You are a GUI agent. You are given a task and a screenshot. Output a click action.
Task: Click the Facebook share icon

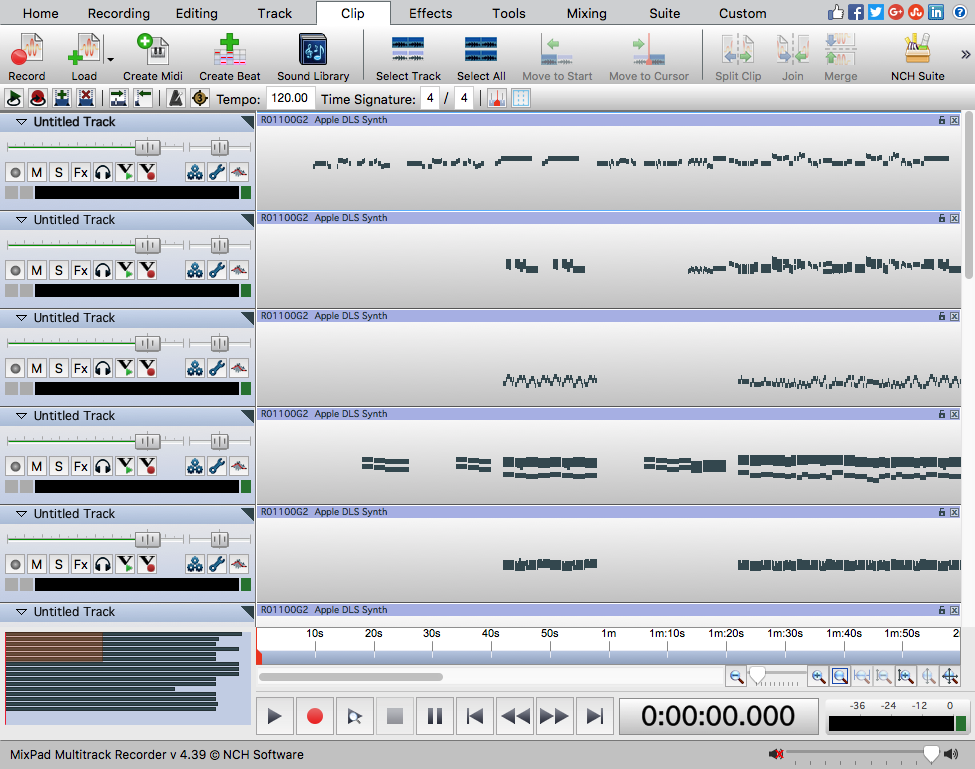click(x=856, y=12)
